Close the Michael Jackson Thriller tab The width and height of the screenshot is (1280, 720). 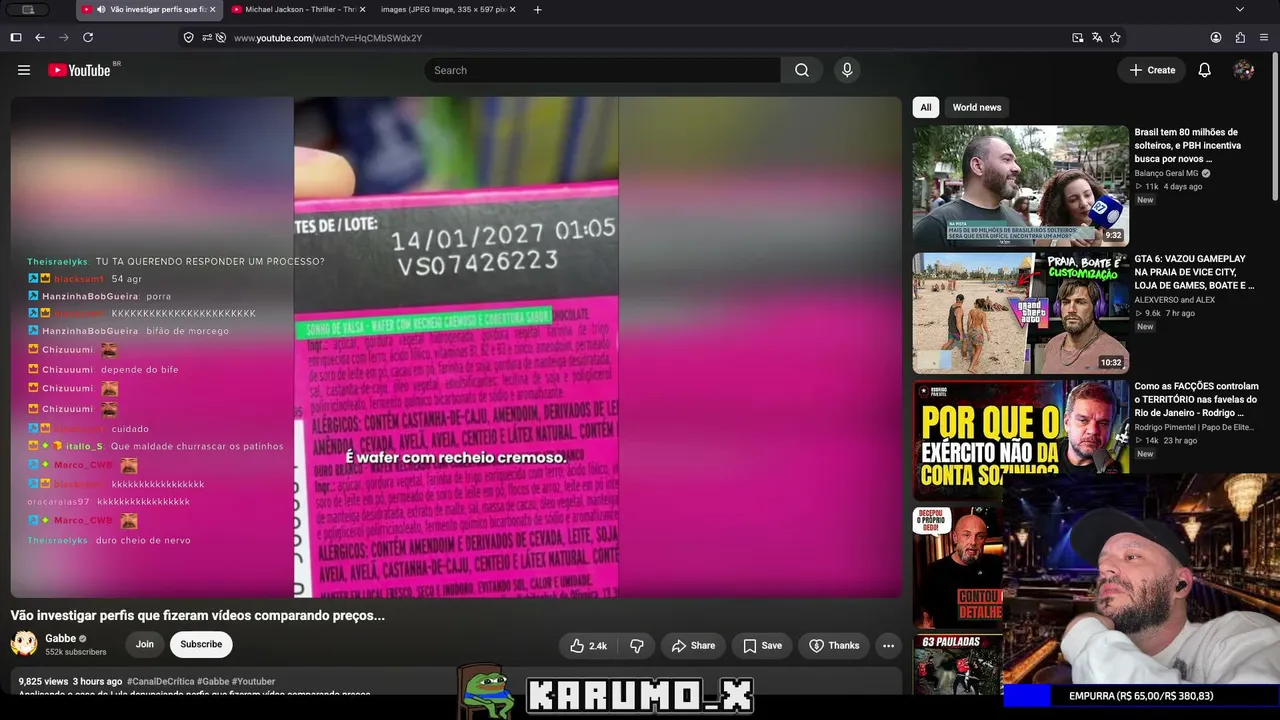(x=362, y=9)
